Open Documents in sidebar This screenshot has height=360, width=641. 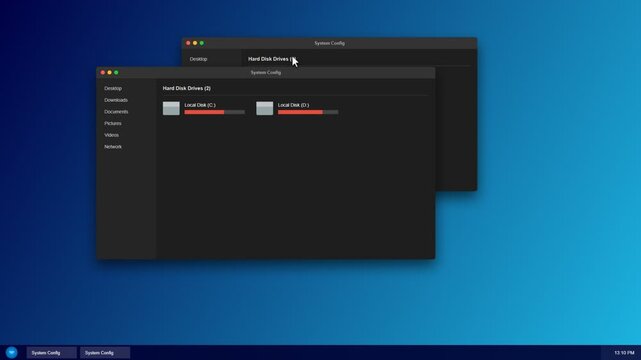click(116, 112)
